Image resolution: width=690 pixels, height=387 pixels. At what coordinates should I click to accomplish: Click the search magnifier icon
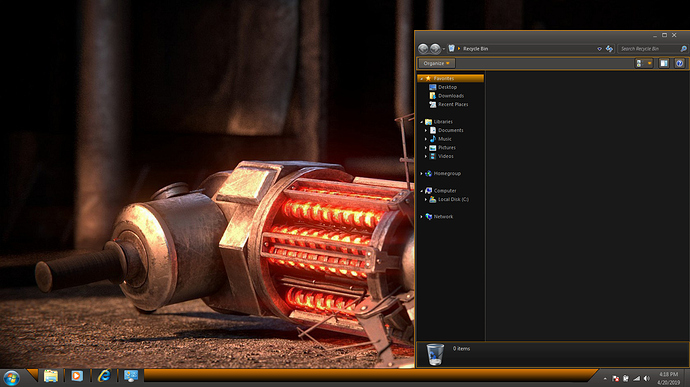(x=683, y=49)
